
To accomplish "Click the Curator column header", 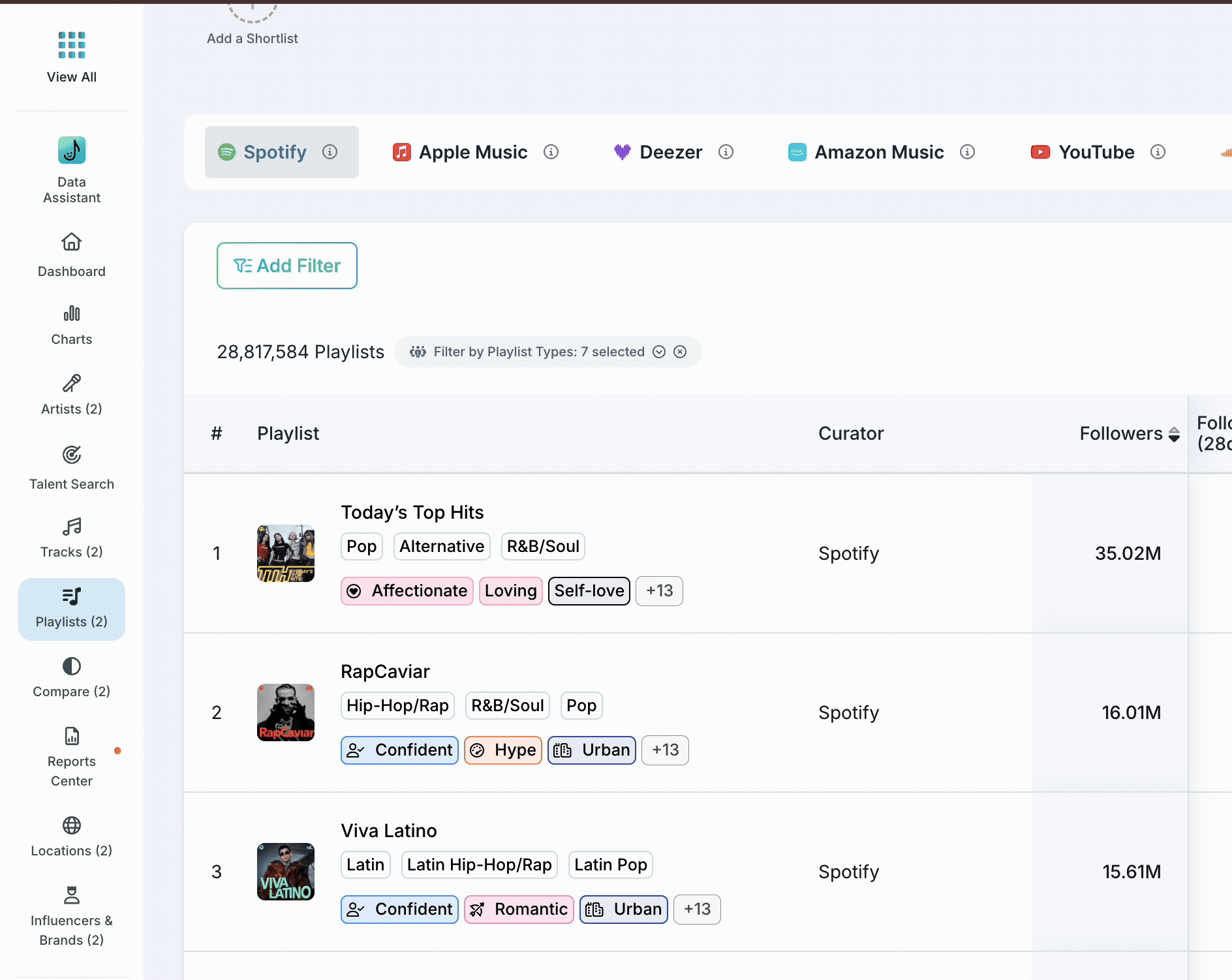I will (x=851, y=433).
